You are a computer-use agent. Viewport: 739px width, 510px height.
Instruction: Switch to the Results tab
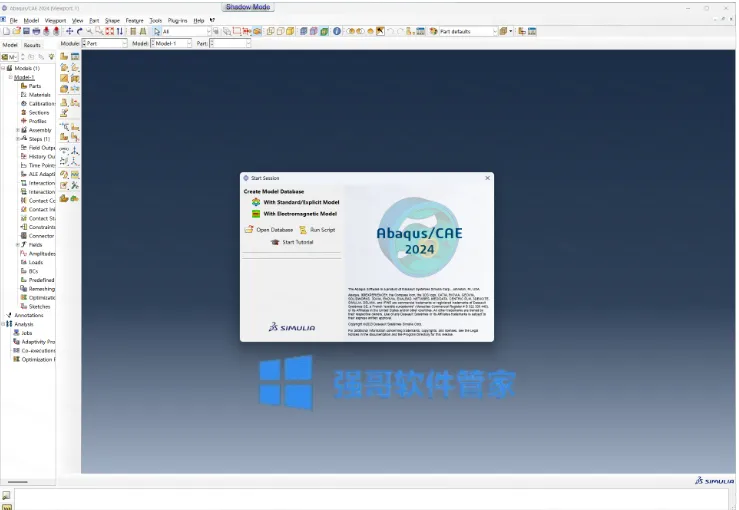pyautogui.click(x=32, y=45)
